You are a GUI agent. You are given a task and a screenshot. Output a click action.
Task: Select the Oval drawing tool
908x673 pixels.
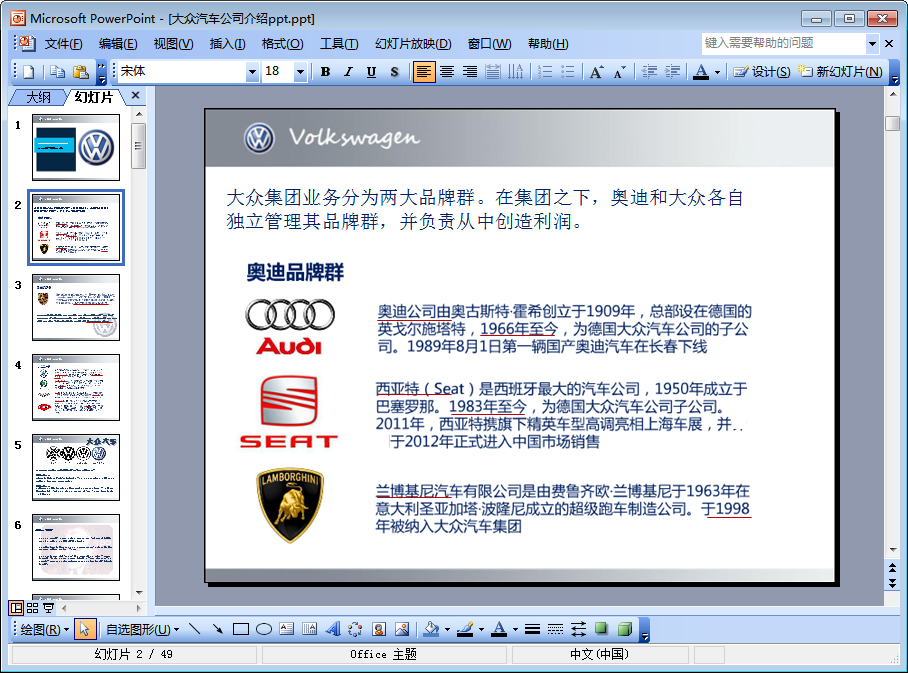[264, 629]
